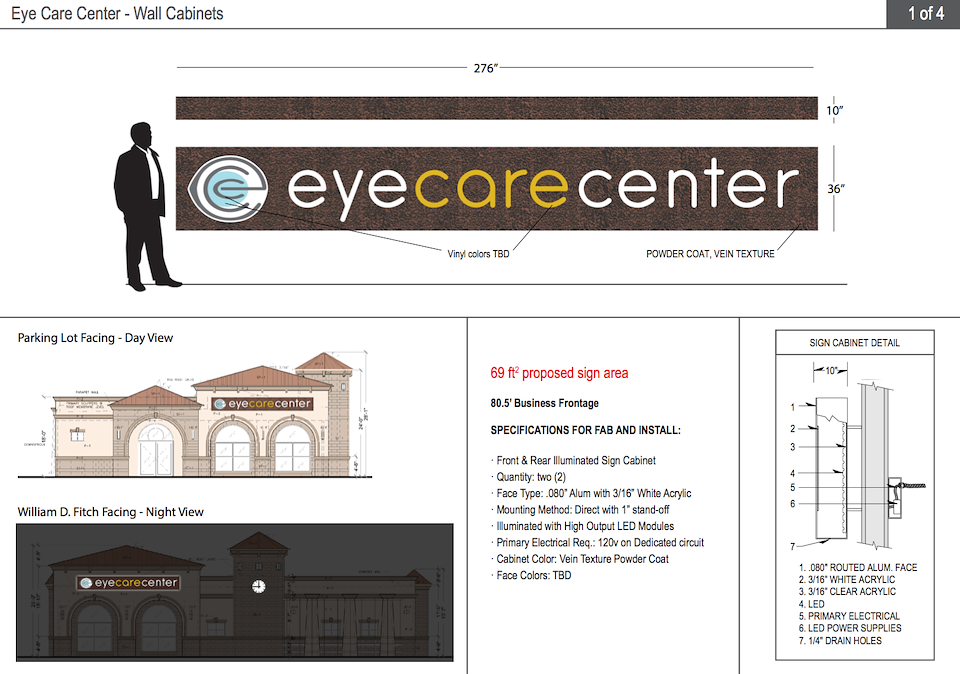Click 'Illuminated with High Output LED Modules' line

[x=585, y=526]
